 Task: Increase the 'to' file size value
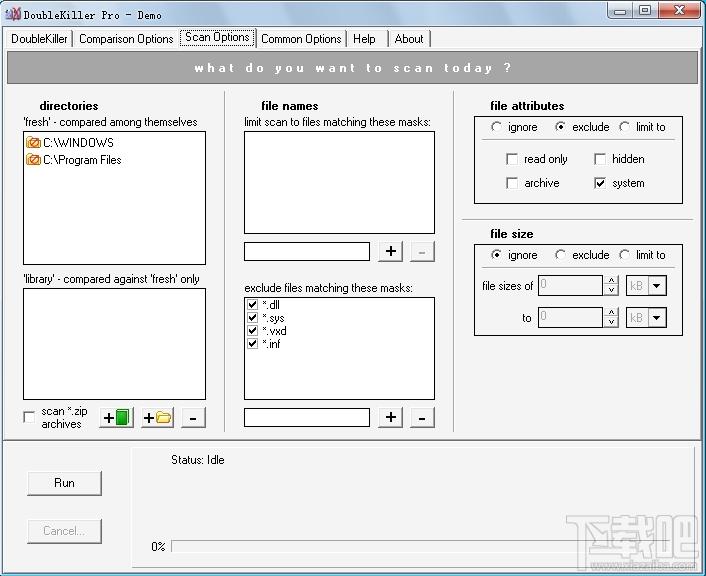click(x=611, y=313)
